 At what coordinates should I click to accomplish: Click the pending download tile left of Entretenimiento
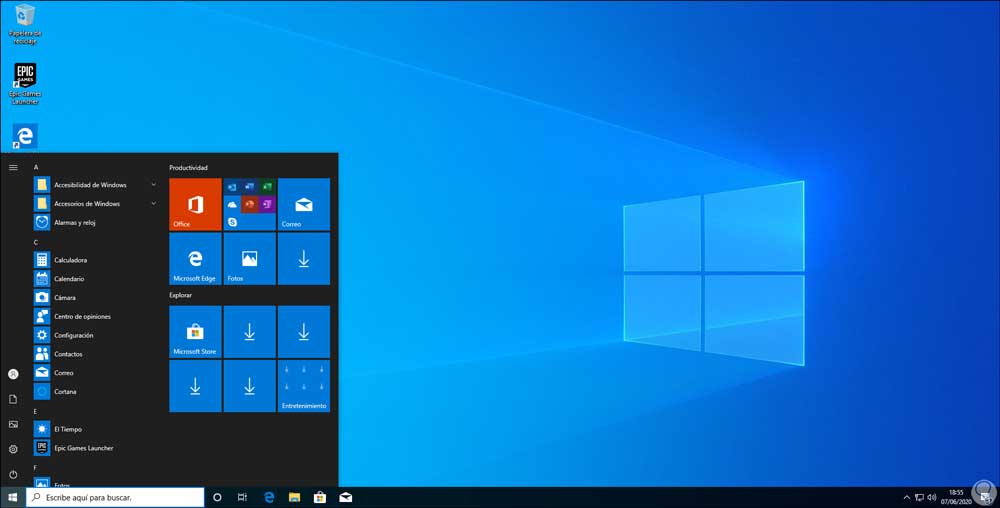pyautogui.click(x=249, y=386)
